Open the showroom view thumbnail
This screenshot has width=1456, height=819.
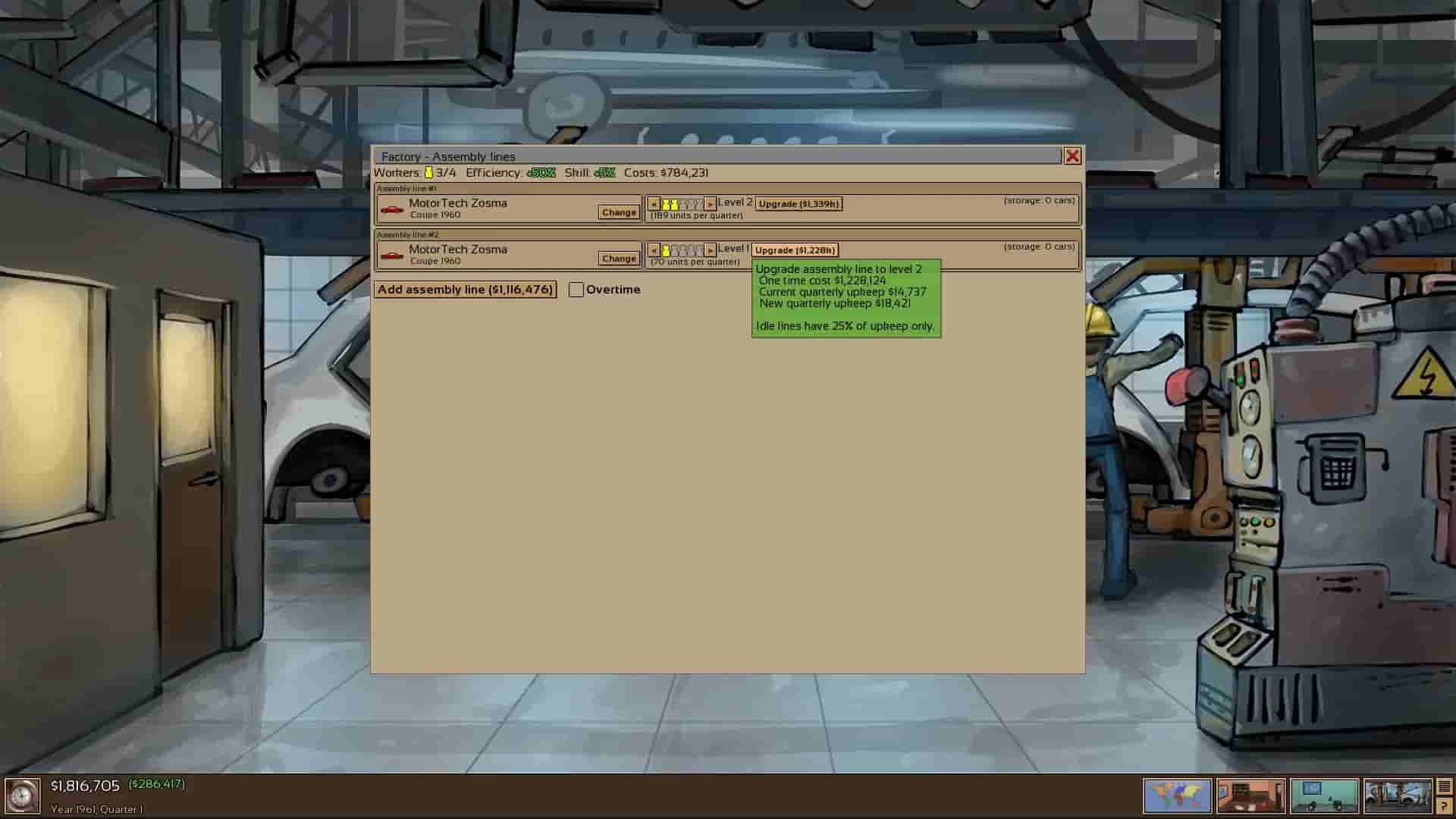pyautogui.click(x=1324, y=795)
